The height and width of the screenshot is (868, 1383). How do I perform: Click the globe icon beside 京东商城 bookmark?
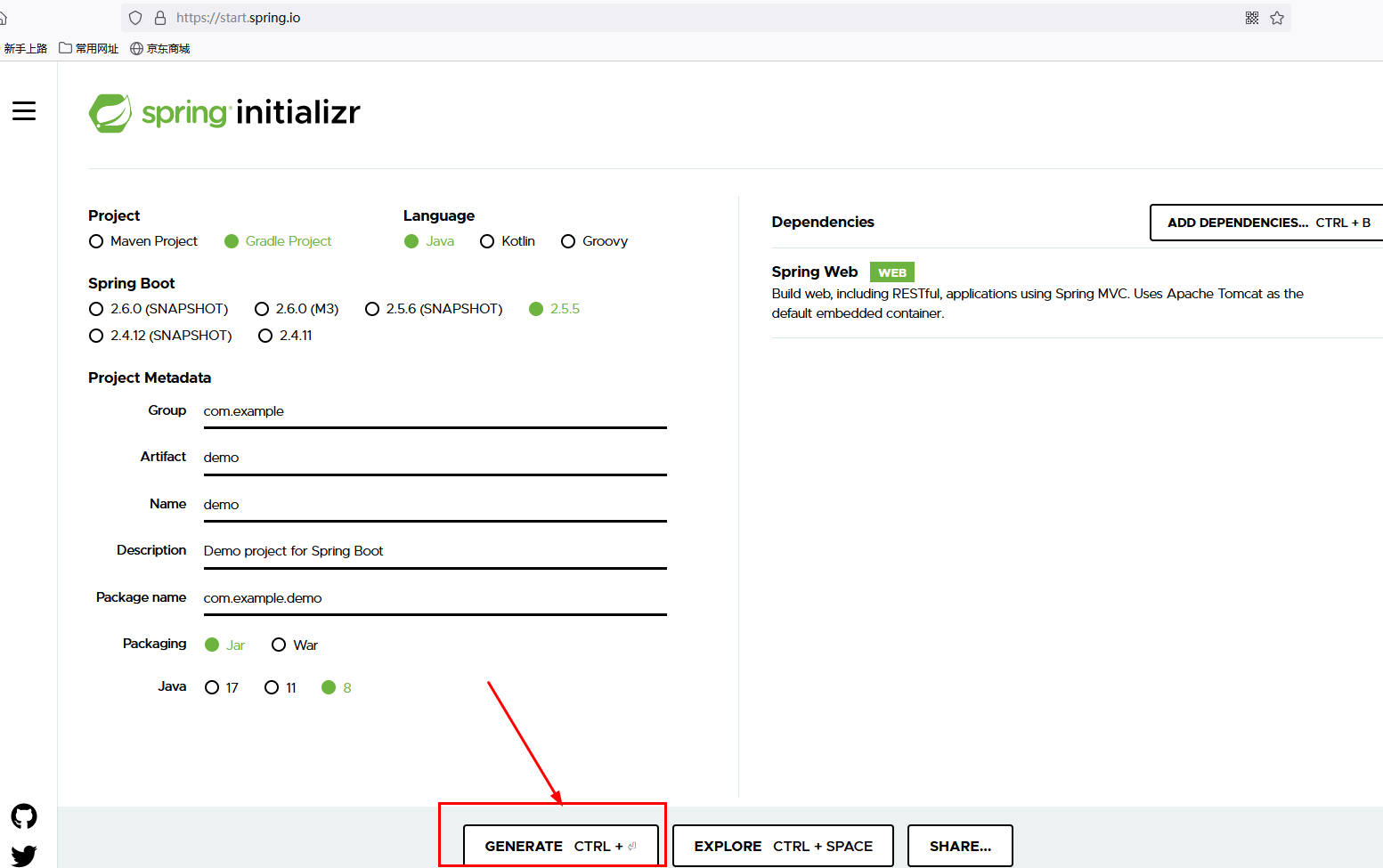point(135,48)
